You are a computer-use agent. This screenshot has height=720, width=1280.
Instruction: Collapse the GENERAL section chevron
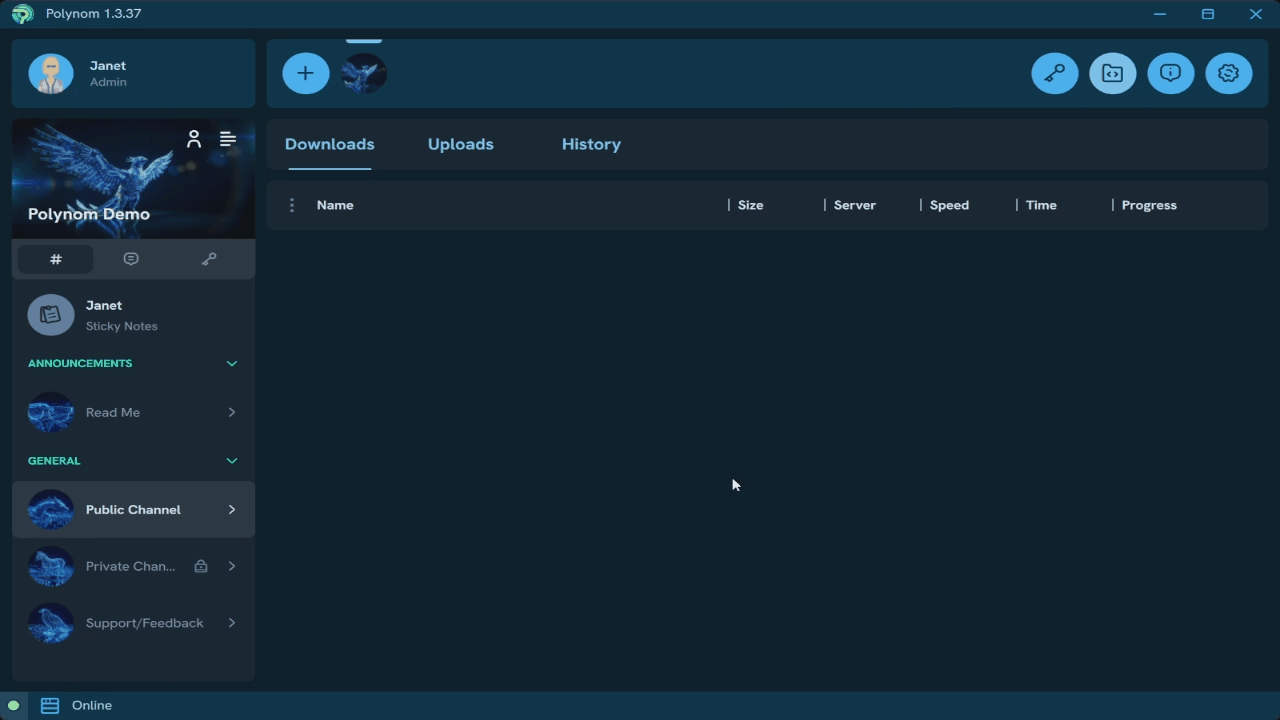click(231, 461)
